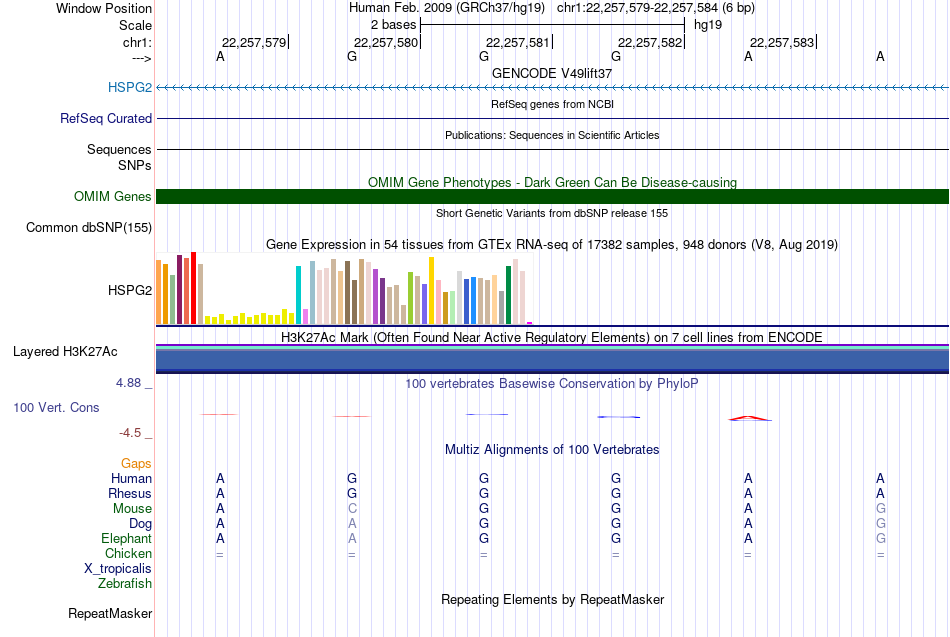
Task: Click the orange Gaps label
Action: pyautogui.click(x=136, y=464)
